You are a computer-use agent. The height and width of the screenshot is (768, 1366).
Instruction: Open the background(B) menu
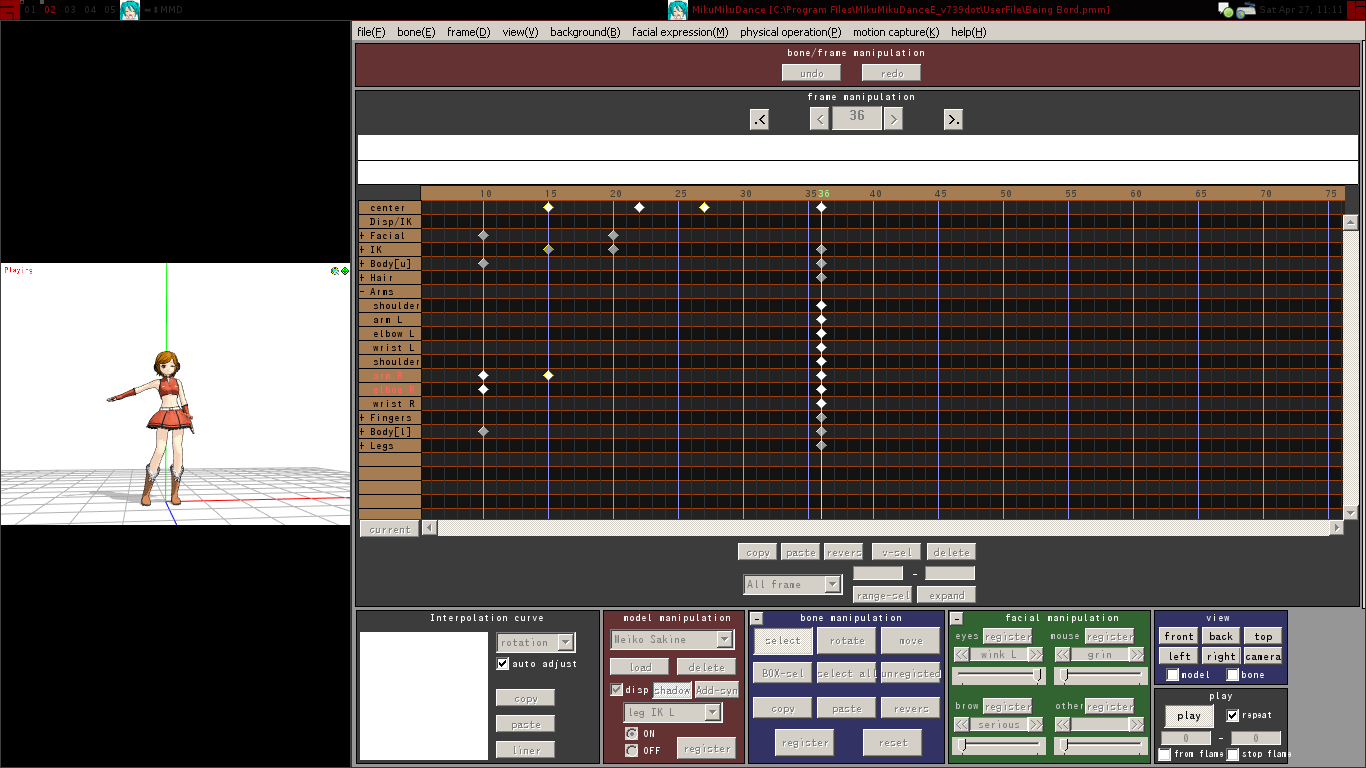[x=585, y=32]
